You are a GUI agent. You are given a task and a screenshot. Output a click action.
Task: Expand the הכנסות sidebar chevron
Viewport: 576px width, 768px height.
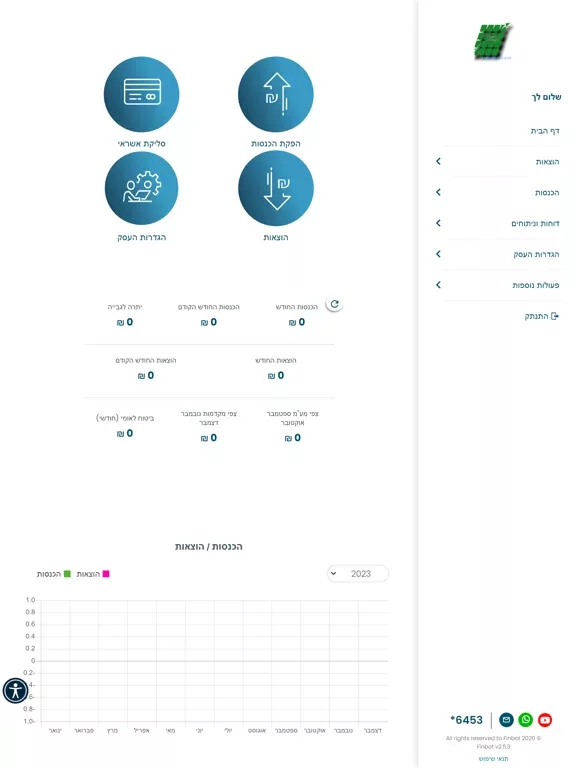click(438, 192)
